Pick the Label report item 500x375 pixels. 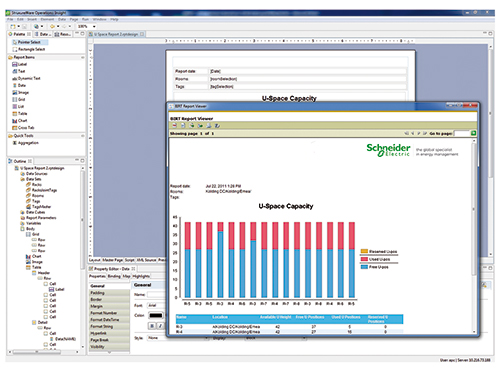point(20,64)
